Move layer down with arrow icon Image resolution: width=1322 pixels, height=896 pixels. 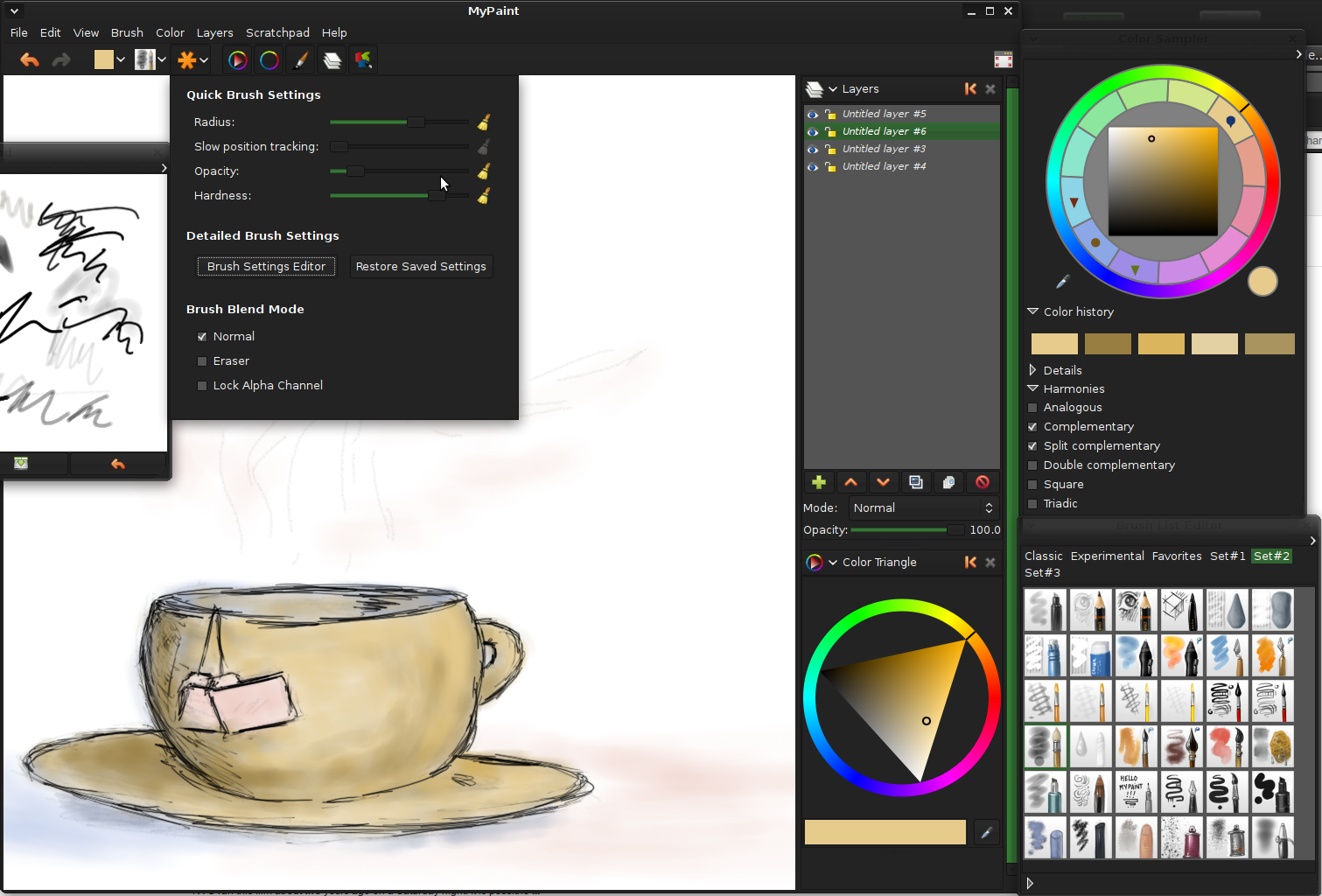884,482
